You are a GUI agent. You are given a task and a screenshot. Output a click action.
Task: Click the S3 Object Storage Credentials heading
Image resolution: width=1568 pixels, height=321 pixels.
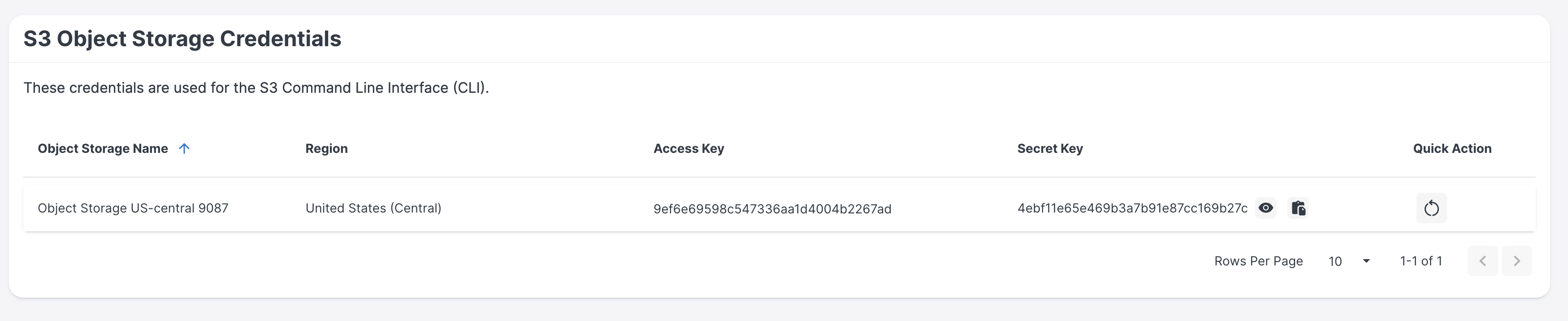click(182, 38)
